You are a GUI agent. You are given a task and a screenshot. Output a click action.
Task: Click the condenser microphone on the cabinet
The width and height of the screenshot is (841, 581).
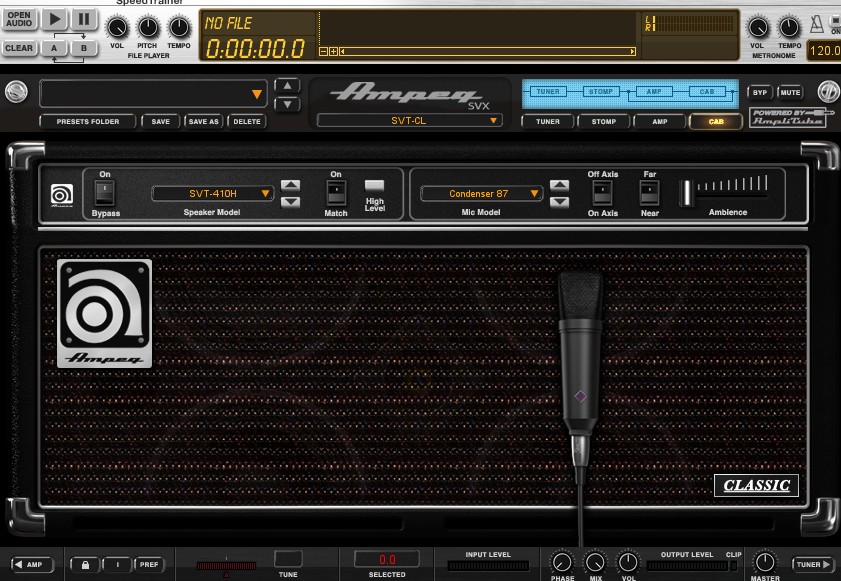coord(580,370)
